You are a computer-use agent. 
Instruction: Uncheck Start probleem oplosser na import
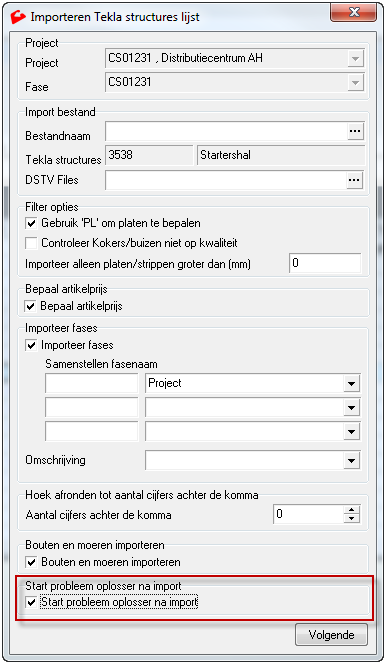(31, 602)
